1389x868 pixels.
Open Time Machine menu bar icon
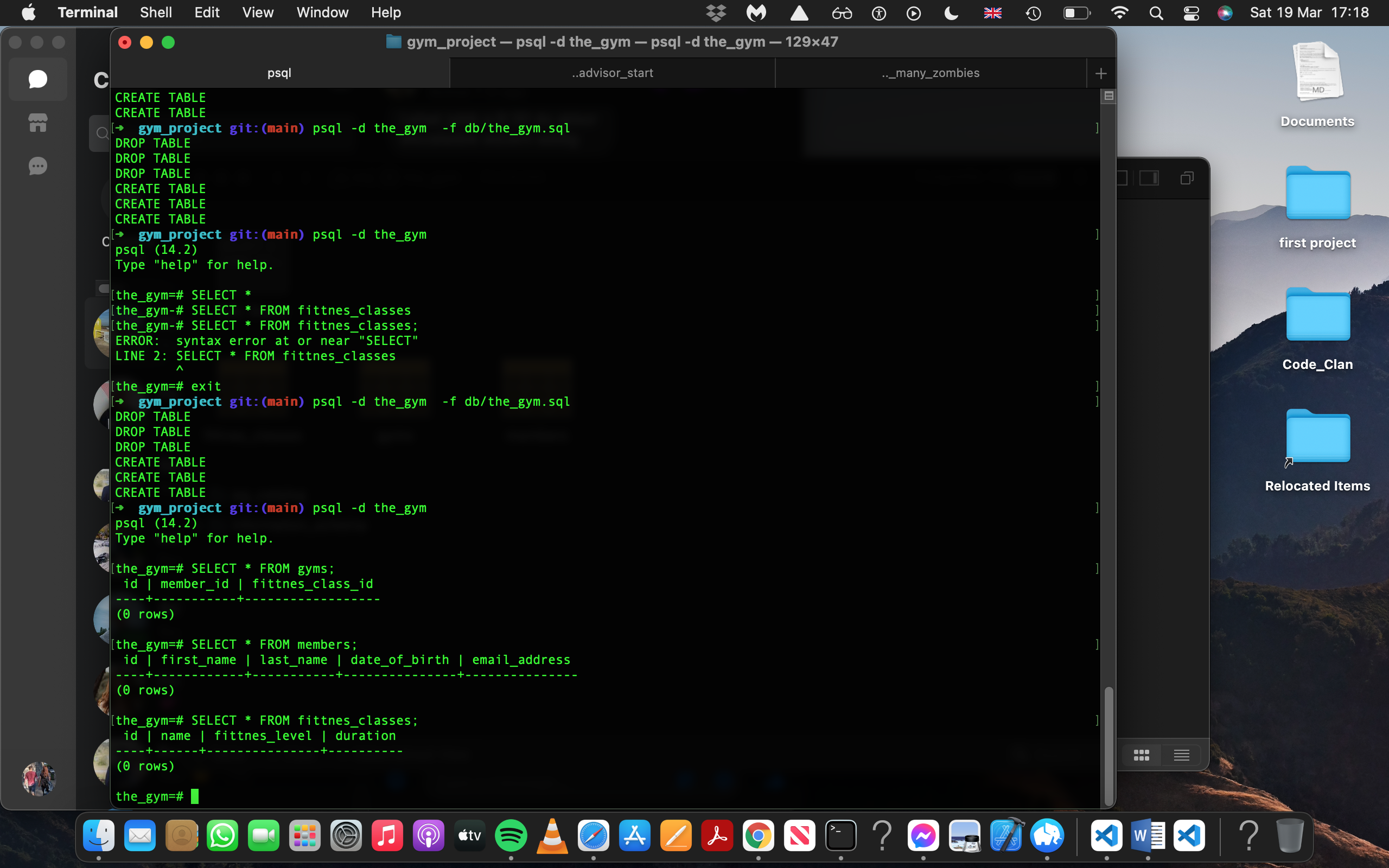pyautogui.click(x=1033, y=12)
